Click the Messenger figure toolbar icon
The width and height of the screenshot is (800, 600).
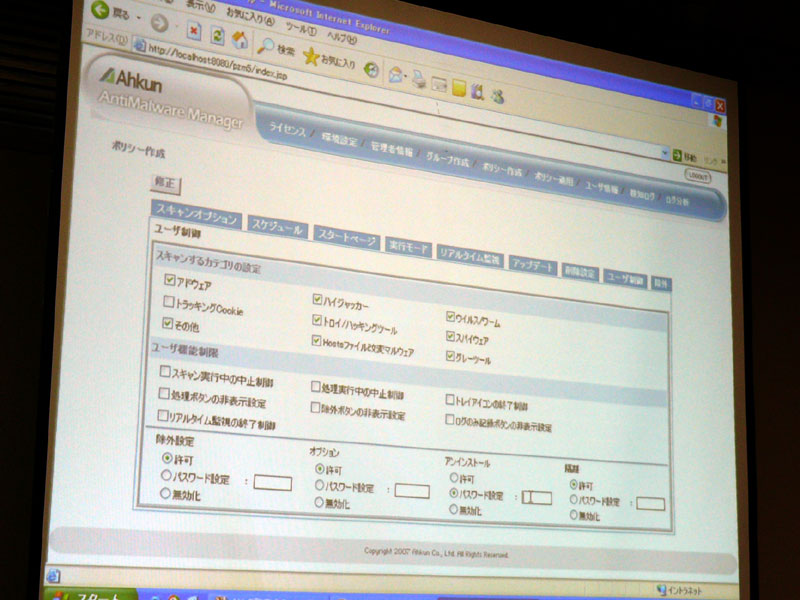pyautogui.click(x=497, y=96)
